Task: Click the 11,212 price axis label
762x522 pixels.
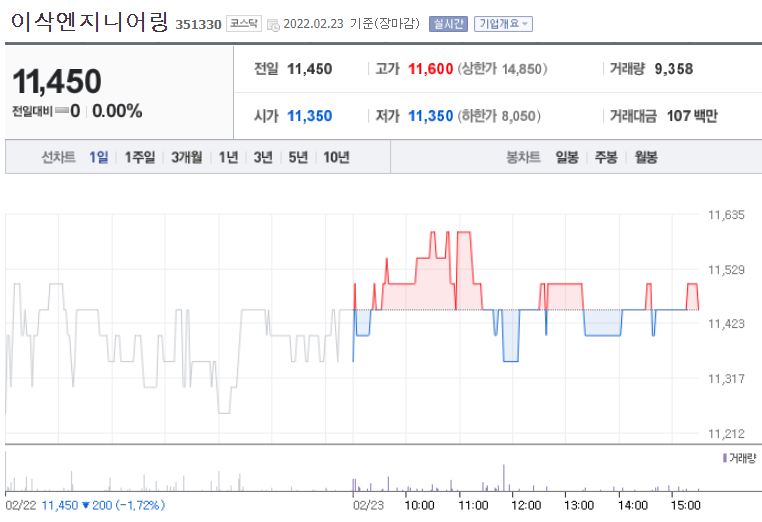Action: pos(726,434)
